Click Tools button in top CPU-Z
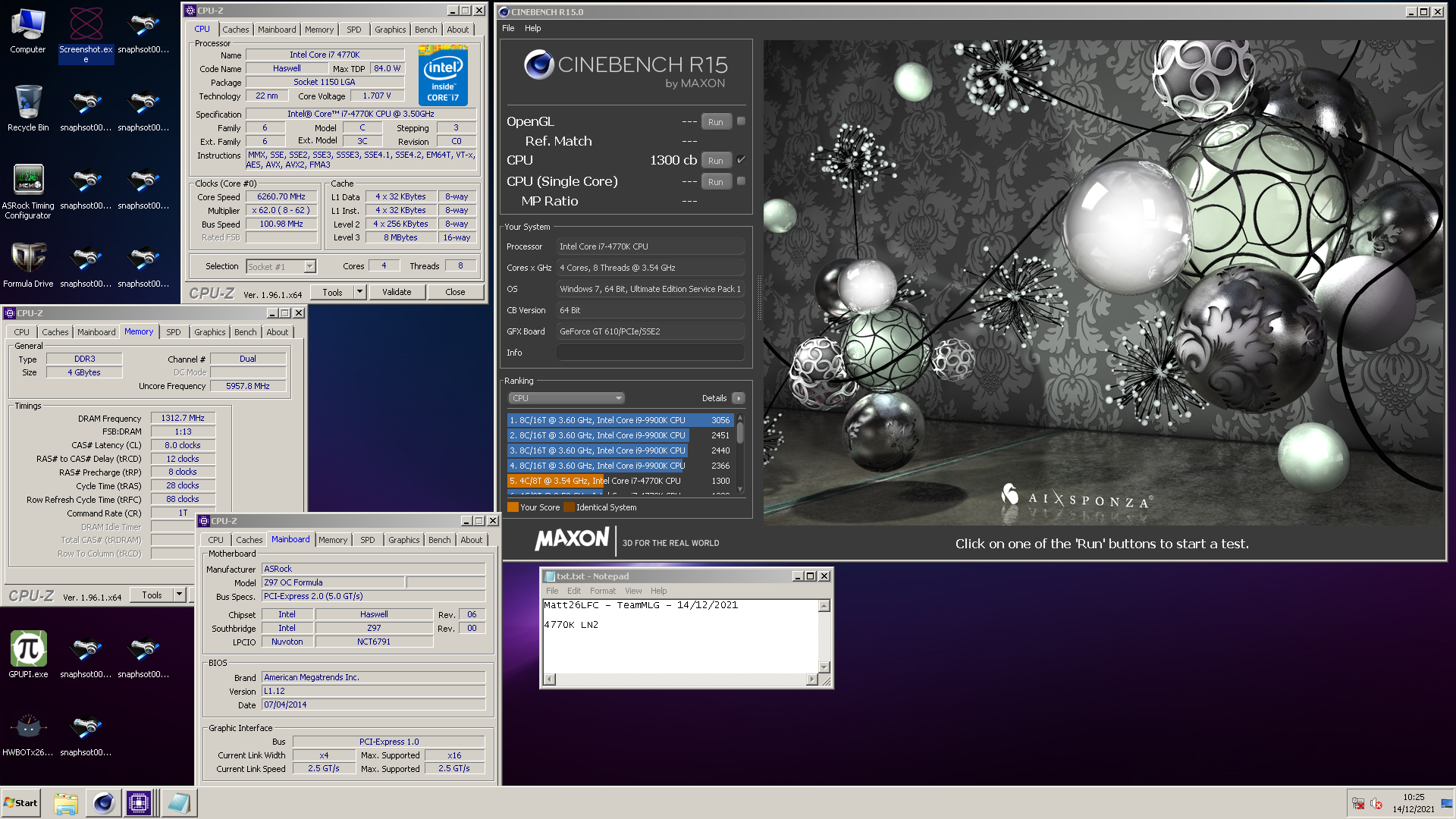Screen dimensions: 1456x819 click(x=332, y=292)
